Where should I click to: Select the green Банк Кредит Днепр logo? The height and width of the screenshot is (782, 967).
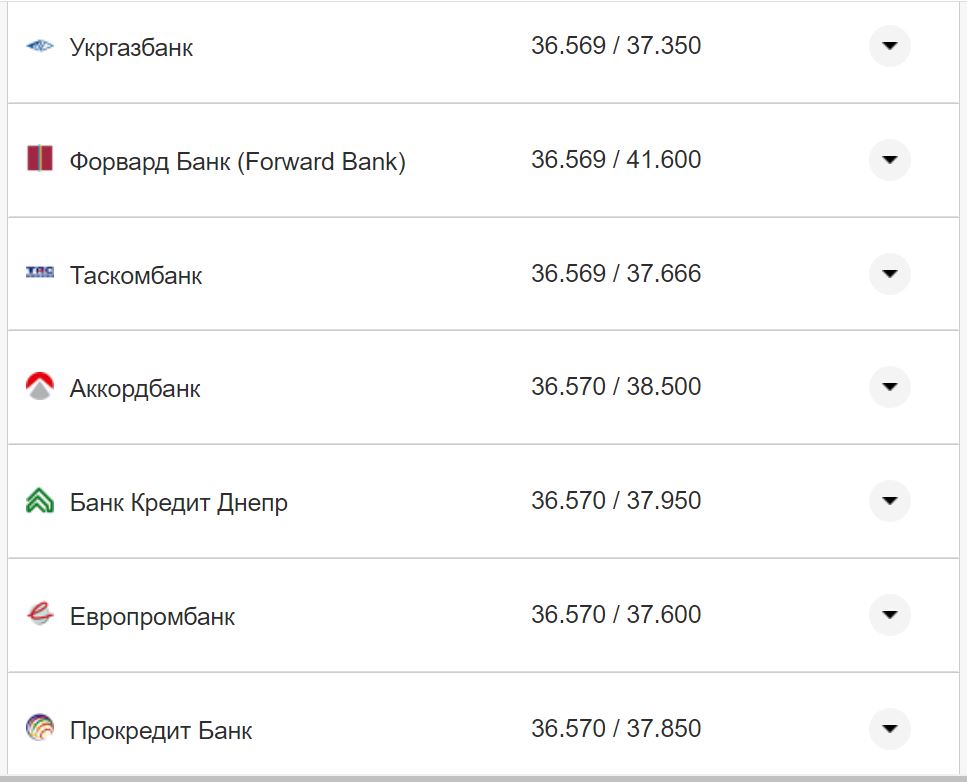coord(39,500)
